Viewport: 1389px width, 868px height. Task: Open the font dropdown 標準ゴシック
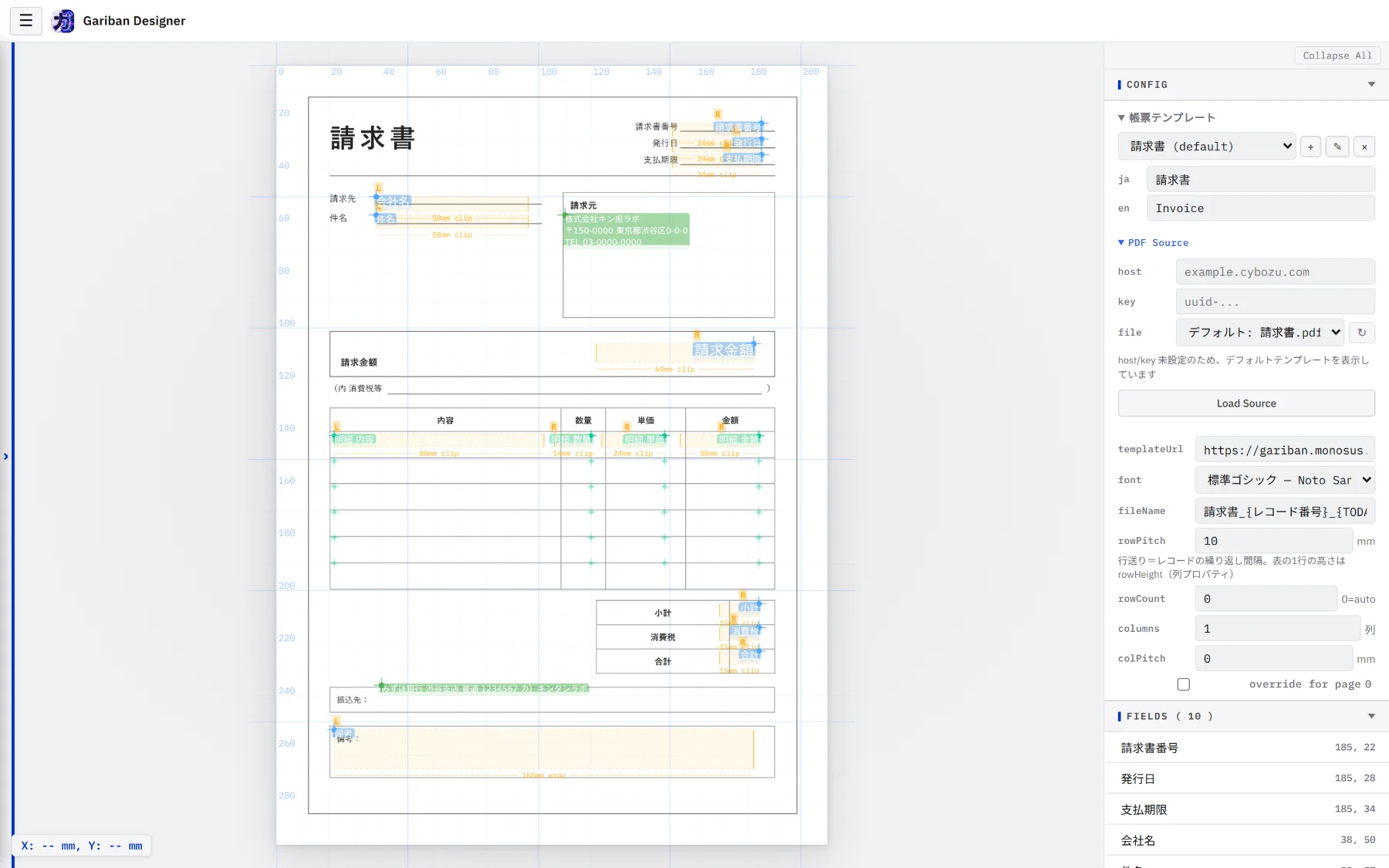[x=1285, y=480]
